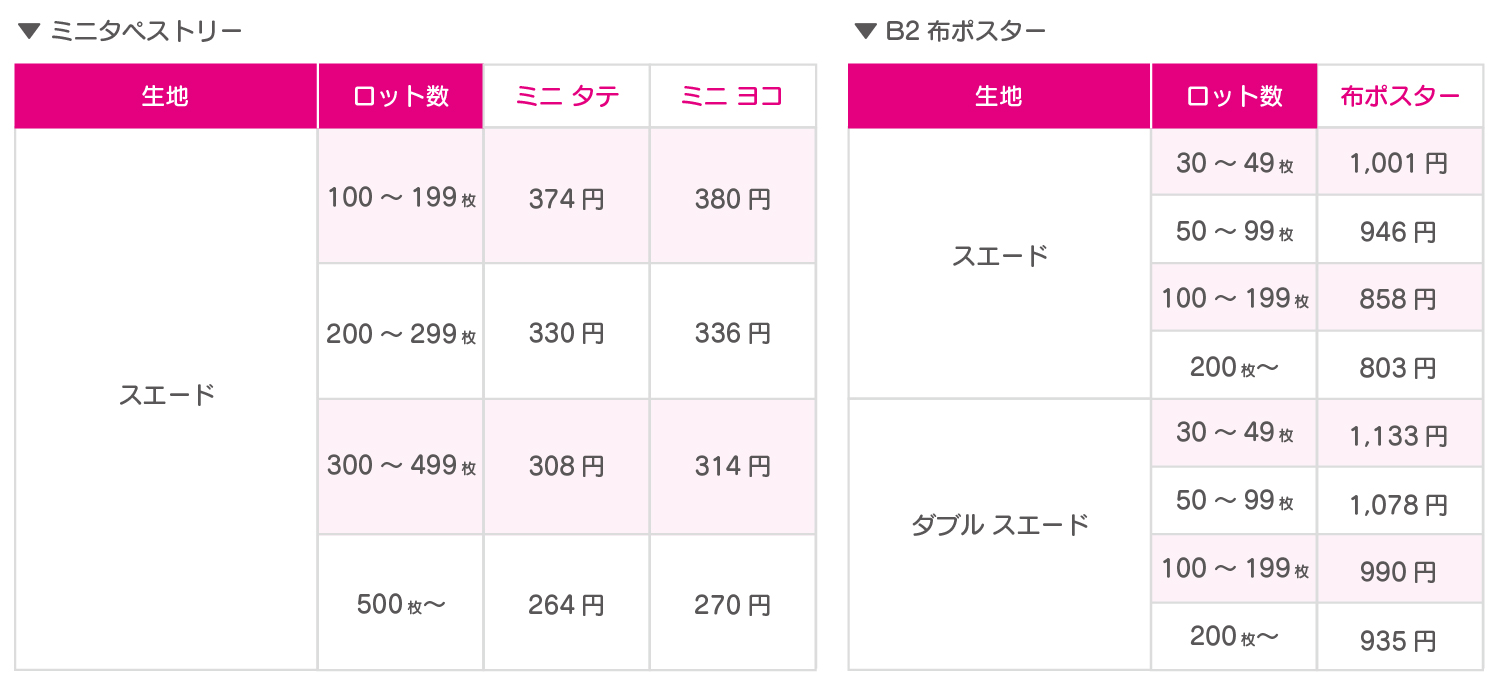The width and height of the screenshot is (1500, 691).
Task: Click the 生地 header in tapestry table
Action: pos(166,96)
